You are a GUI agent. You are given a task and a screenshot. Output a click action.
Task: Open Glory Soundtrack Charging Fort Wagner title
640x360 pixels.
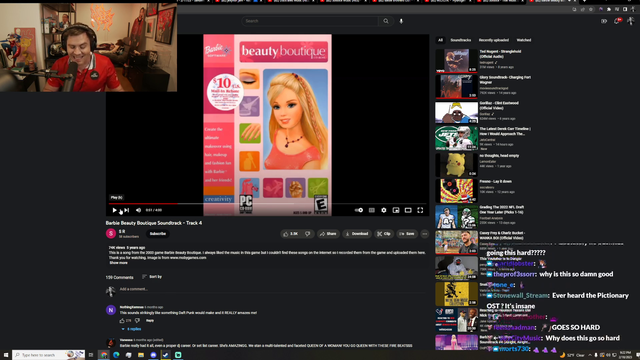(x=505, y=80)
